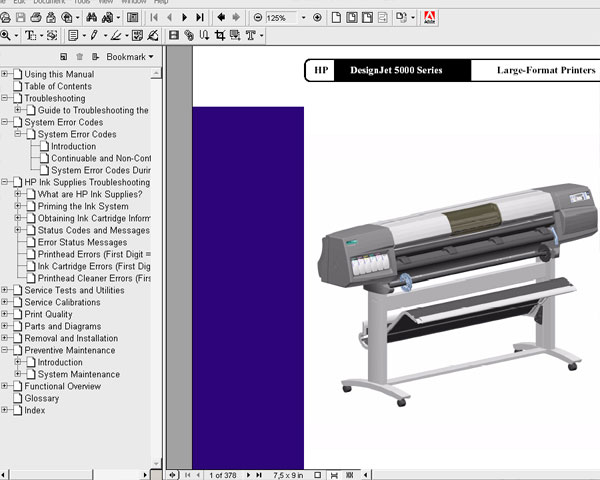Image resolution: width=600 pixels, height=480 pixels.
Task: Expand the Using this Manual bookmark
Action: 5,73
